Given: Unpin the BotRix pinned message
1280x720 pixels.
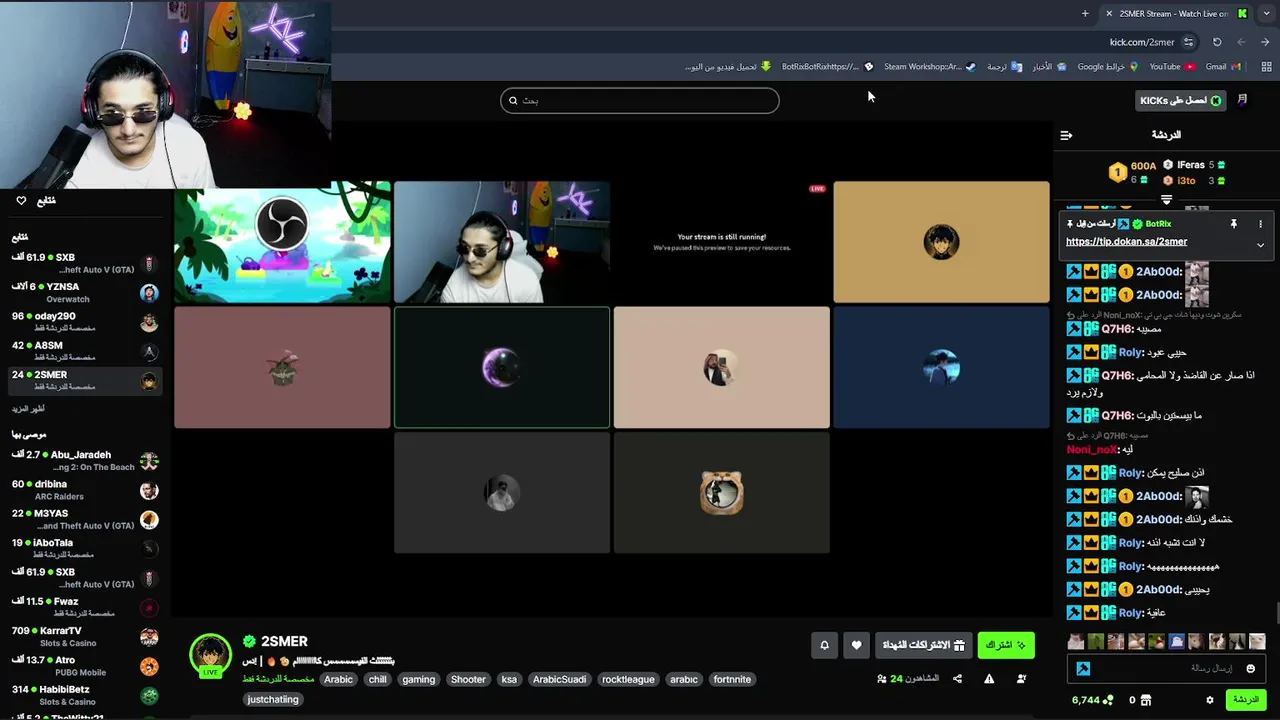Looking at the screenshot, I should (1234, 224).
